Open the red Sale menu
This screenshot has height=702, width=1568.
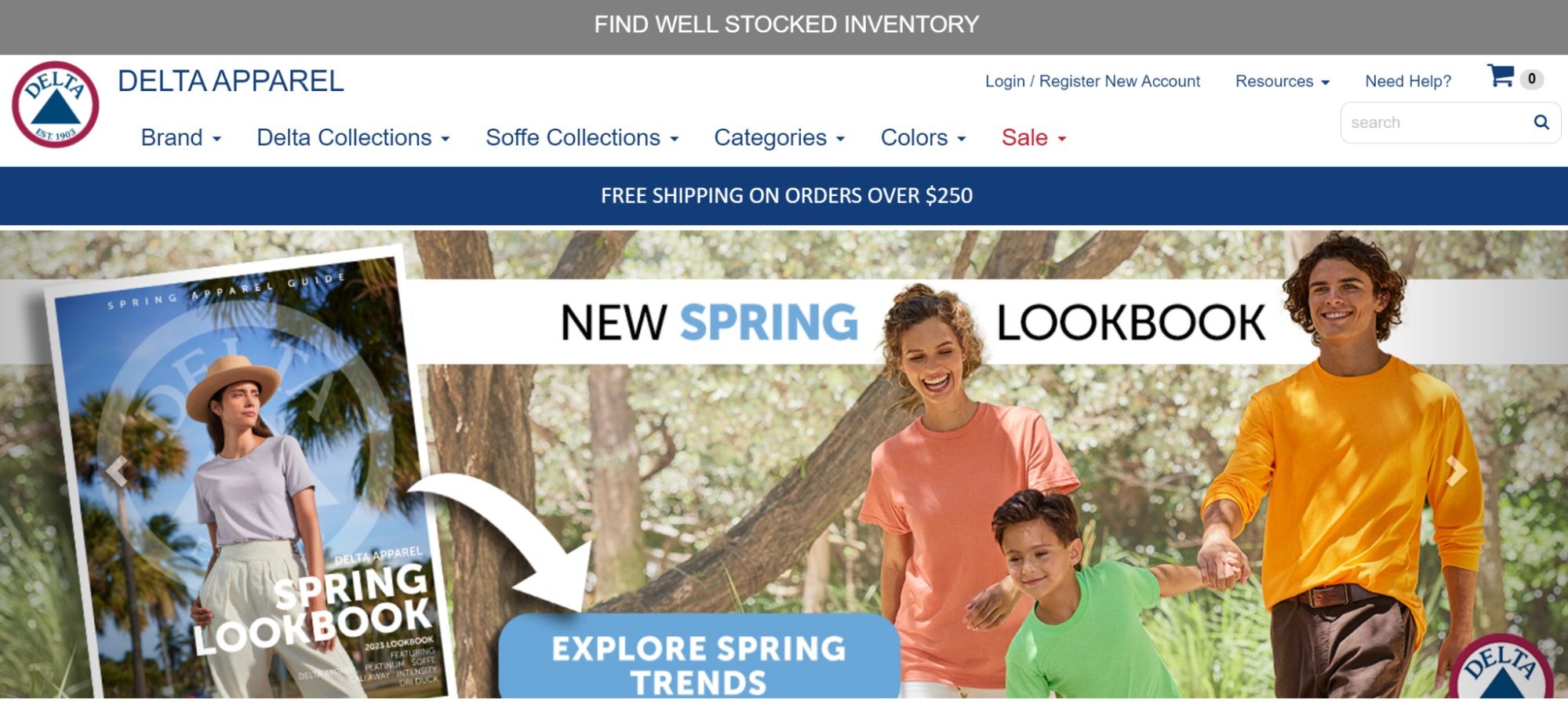click(1034, 138)
